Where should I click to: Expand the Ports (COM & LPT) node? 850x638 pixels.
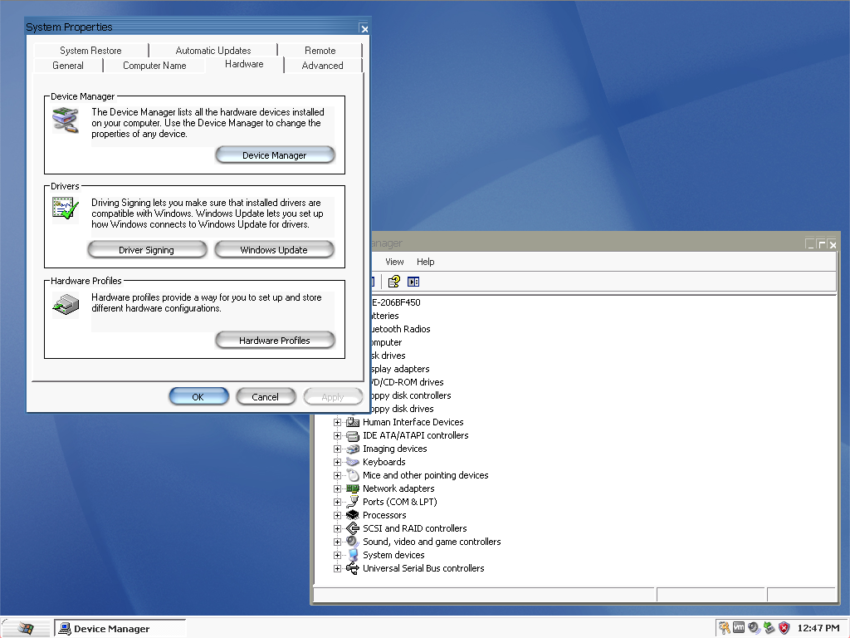337,502
